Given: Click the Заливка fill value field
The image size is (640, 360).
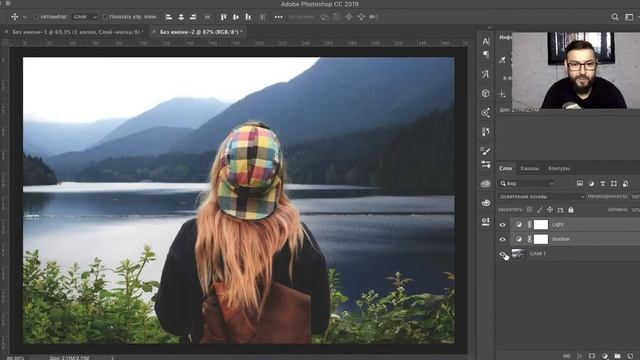Looking at the screenshot, I should point(636,210).
